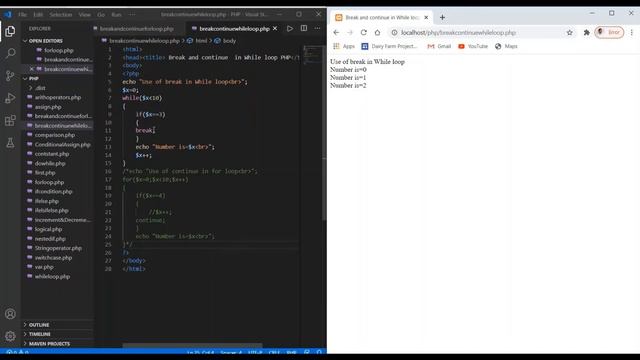Open Chrome Extensions puzzle icon
This screenshot has height=360, width=640.
pyautogui.click(x=587, y=32)
